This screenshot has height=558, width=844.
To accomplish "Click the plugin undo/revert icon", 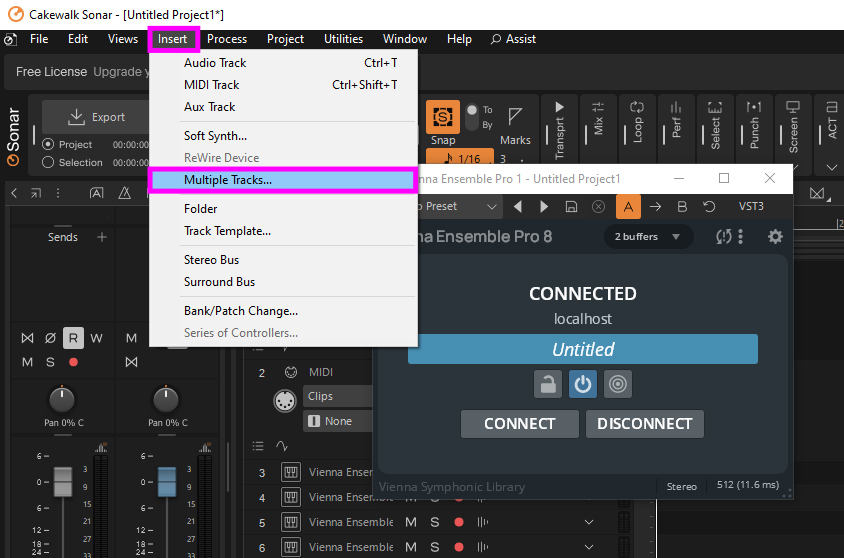I will (x=709, y=207).
